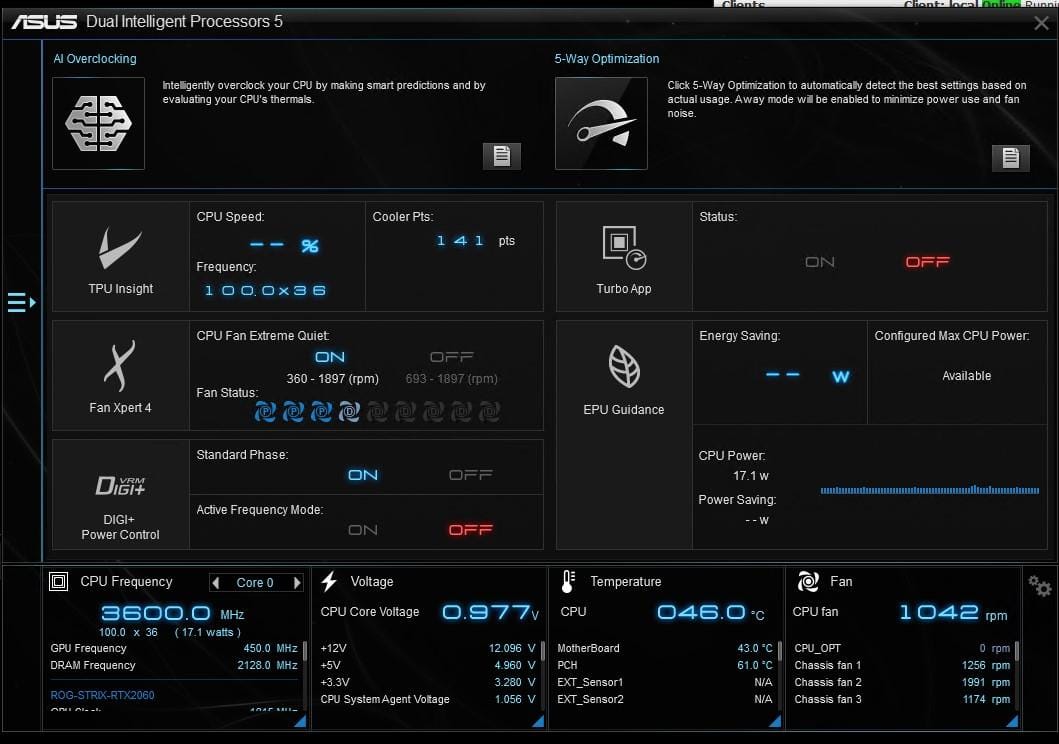The height and width of the screenshot is (744, 1059).
Task: Launch 5-Way Optimization gauge icon
Action: [601, 124]
